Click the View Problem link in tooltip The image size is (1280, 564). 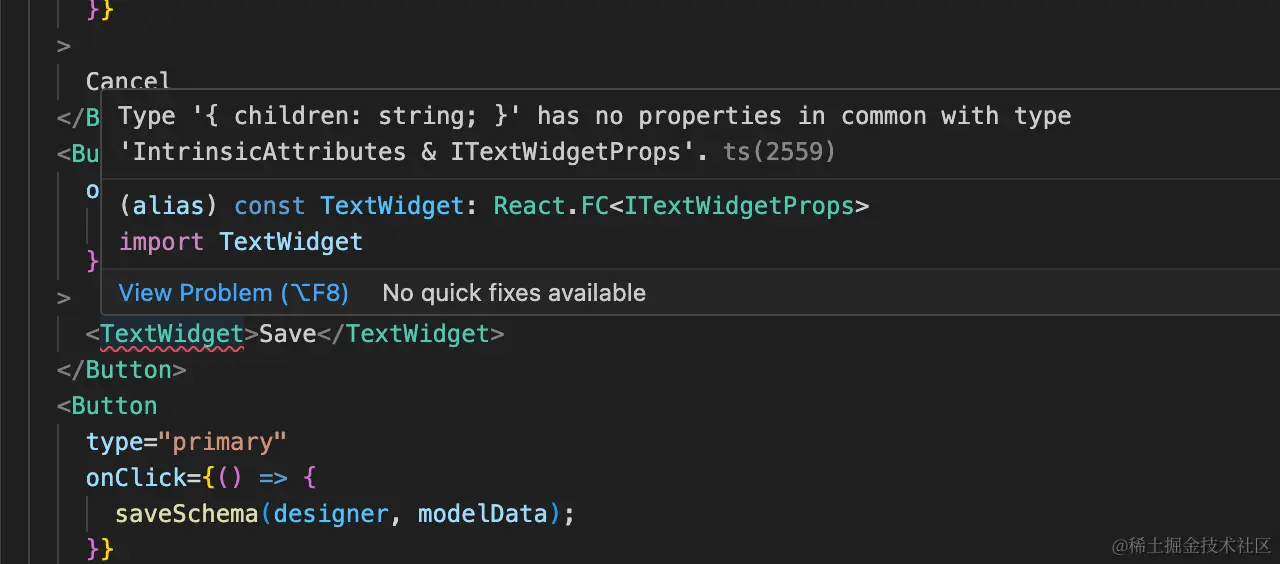pos(233,293)
